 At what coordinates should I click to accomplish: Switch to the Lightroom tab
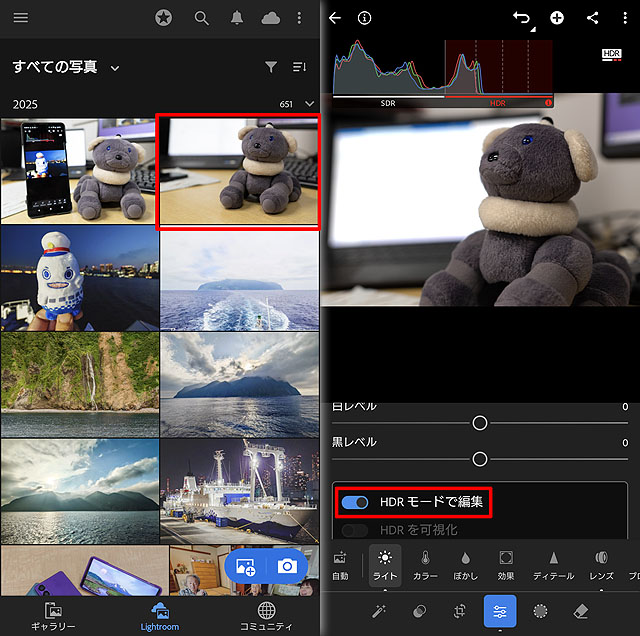point(160,617)
